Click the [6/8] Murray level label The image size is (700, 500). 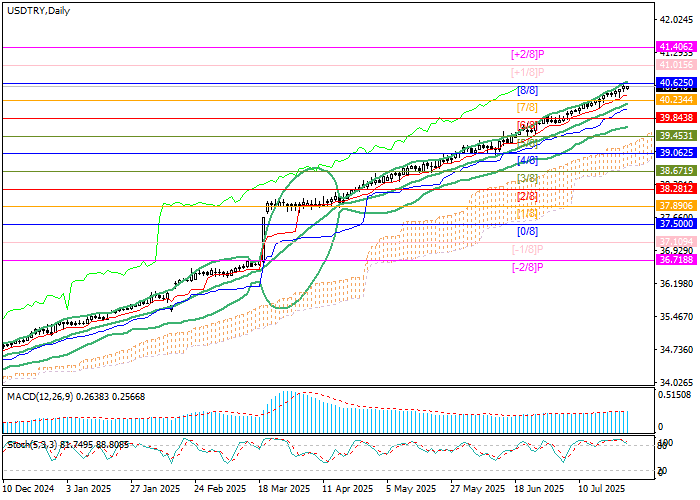527,125
